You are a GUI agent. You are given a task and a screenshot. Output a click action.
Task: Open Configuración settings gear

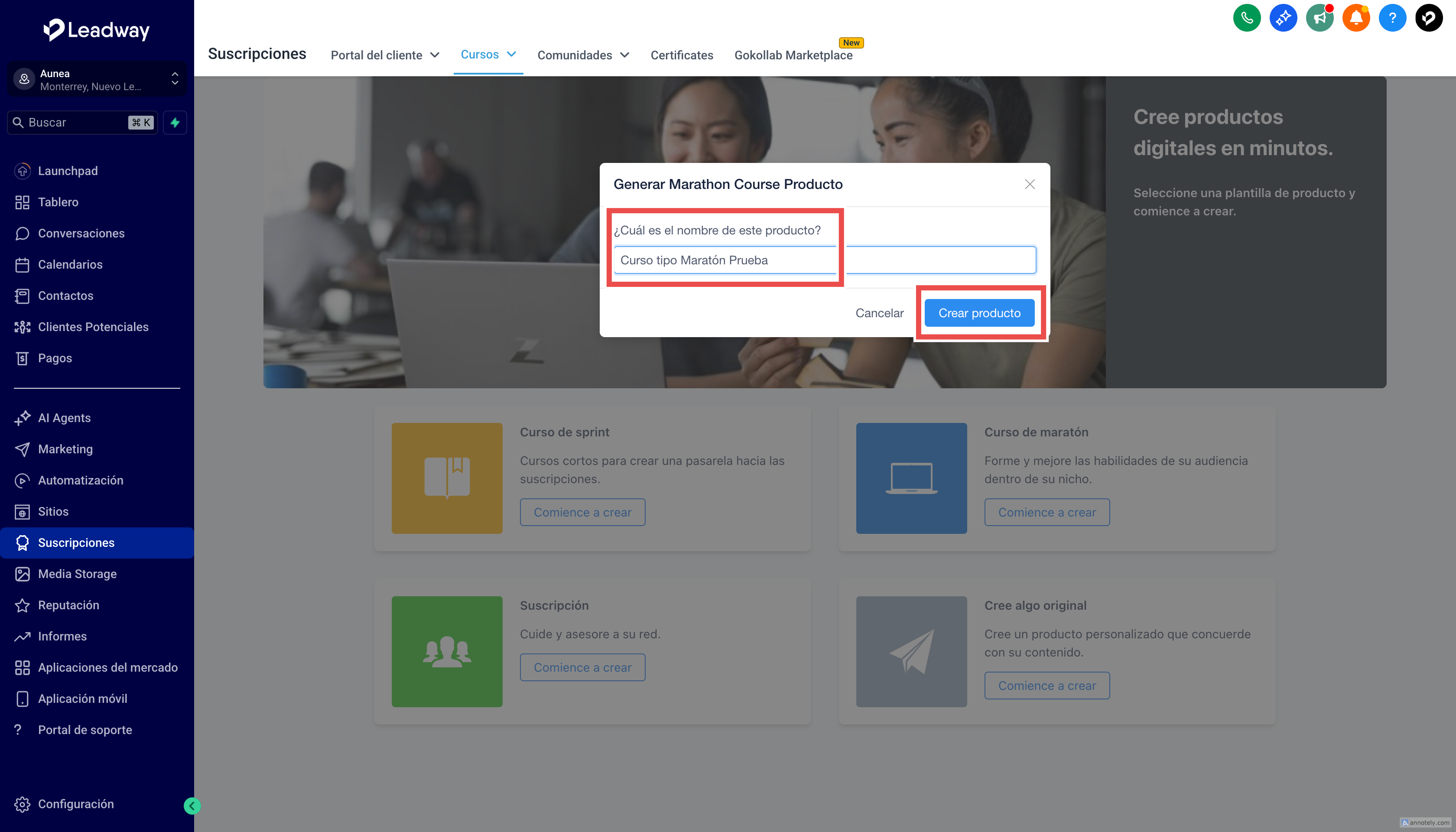click(x=75, y=804)
